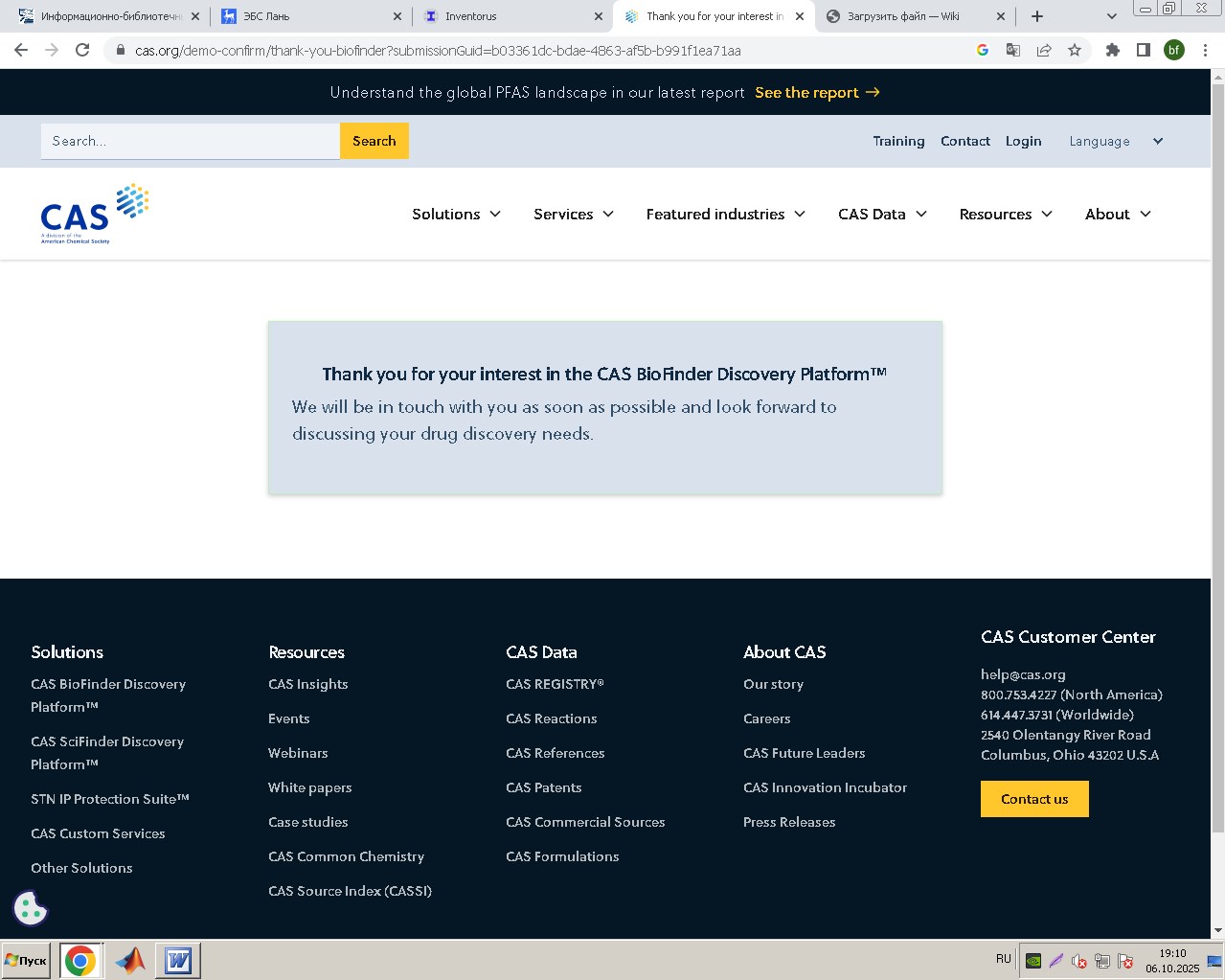Open the Google Translate icon in address bar
Viewport: 1225px width, 980px height.
(x=1012, y=50)
